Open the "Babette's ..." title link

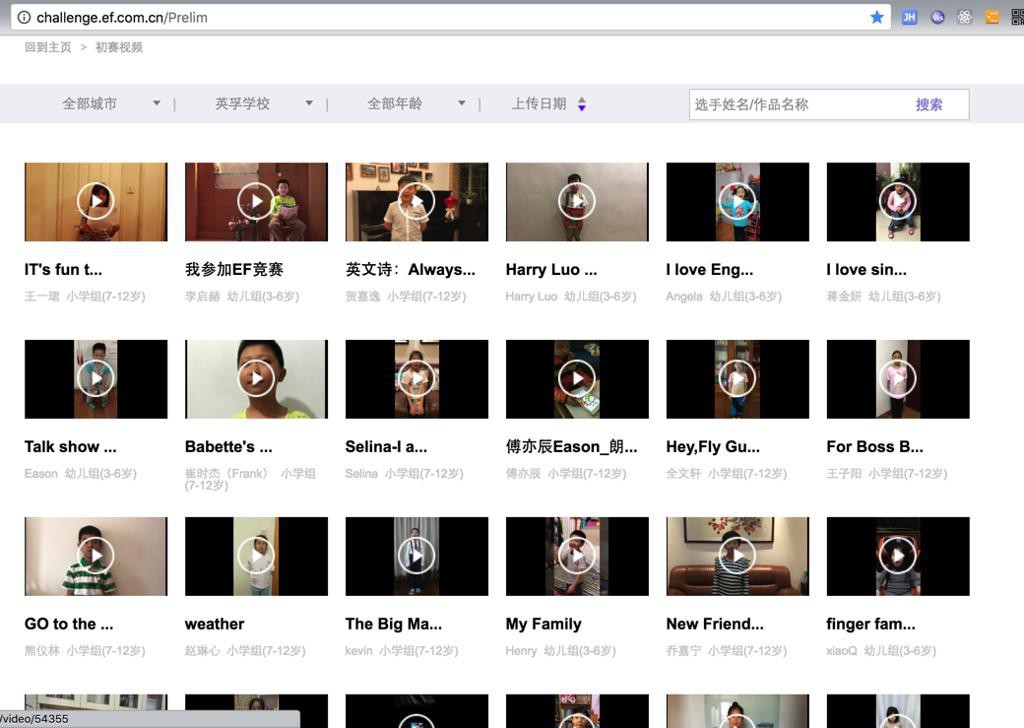(x=229, y=447)
